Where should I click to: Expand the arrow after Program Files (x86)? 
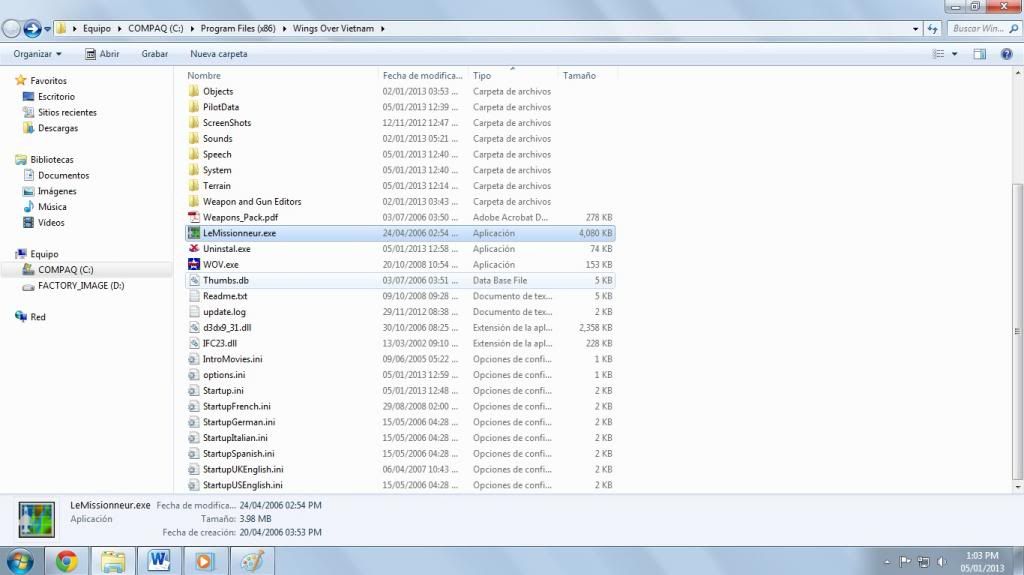284,29
